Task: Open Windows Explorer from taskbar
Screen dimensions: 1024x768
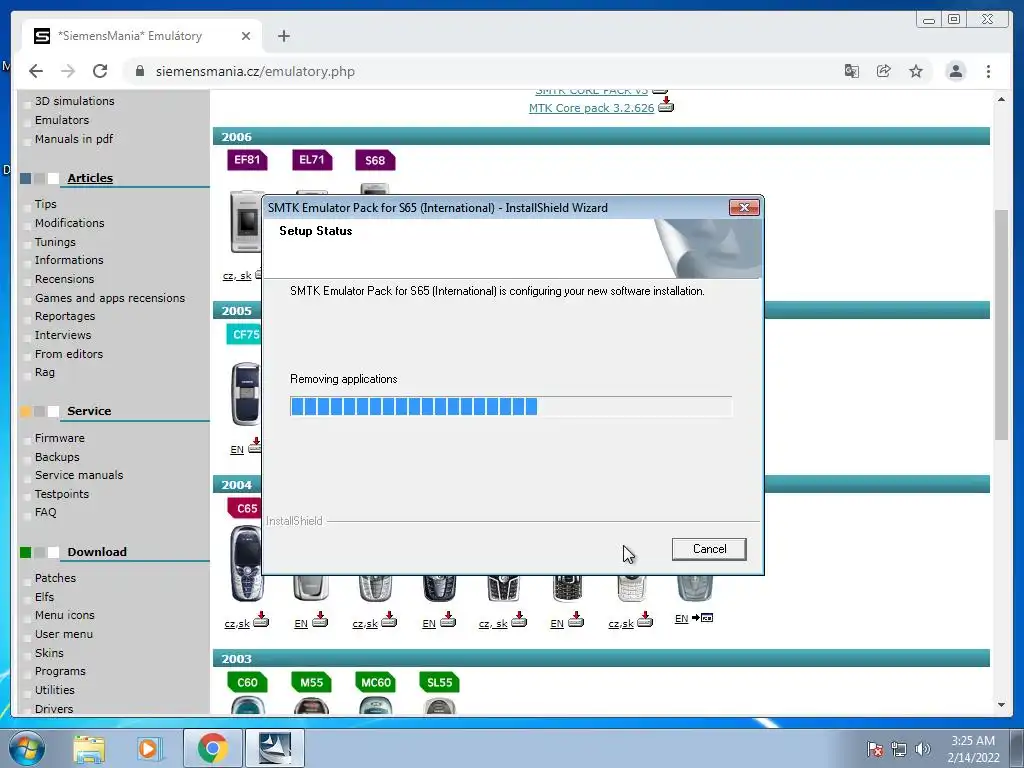Action: click(x=89, y=748)
